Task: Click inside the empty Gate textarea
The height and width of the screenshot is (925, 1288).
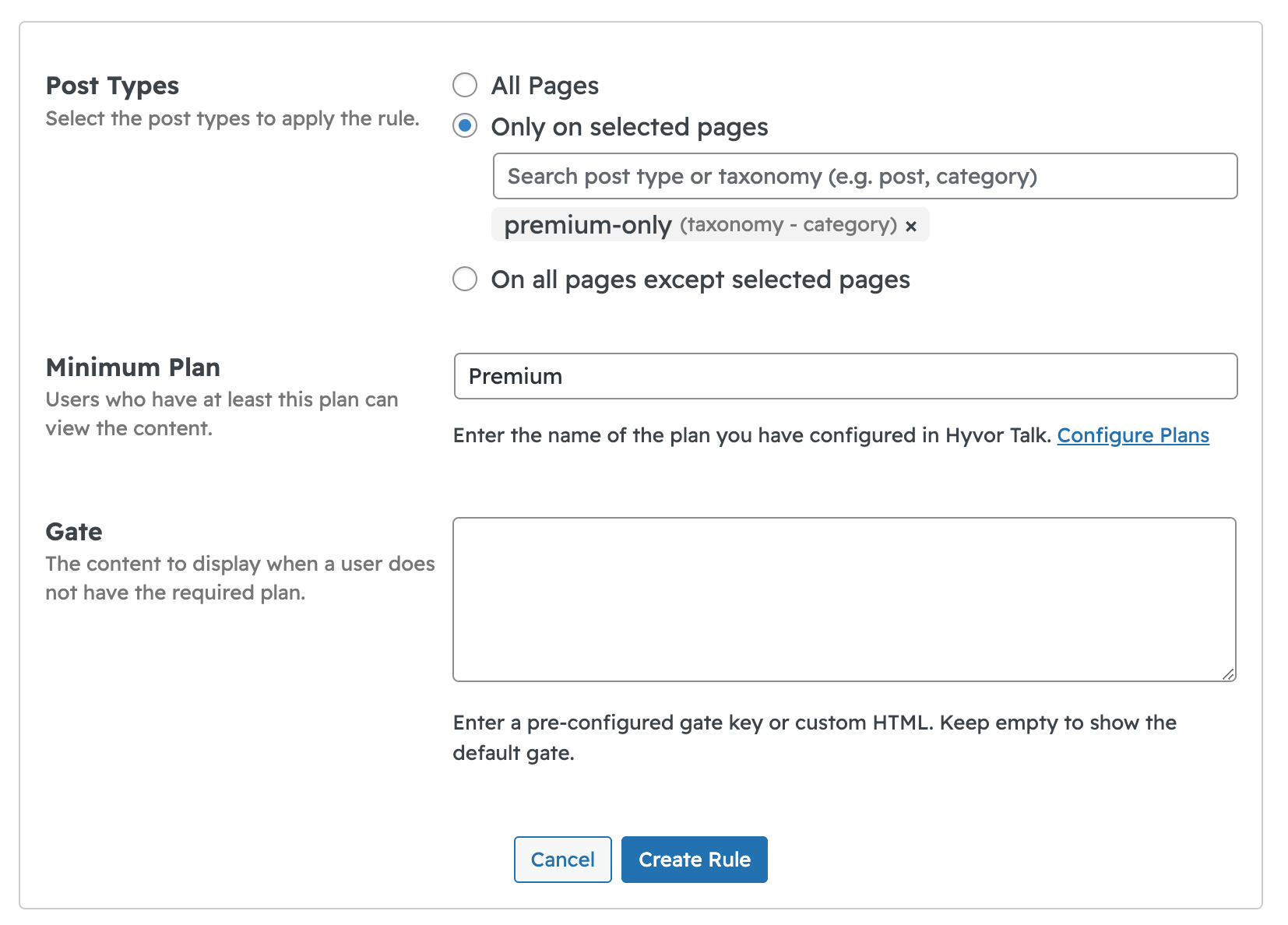Action: coord(843,599)
